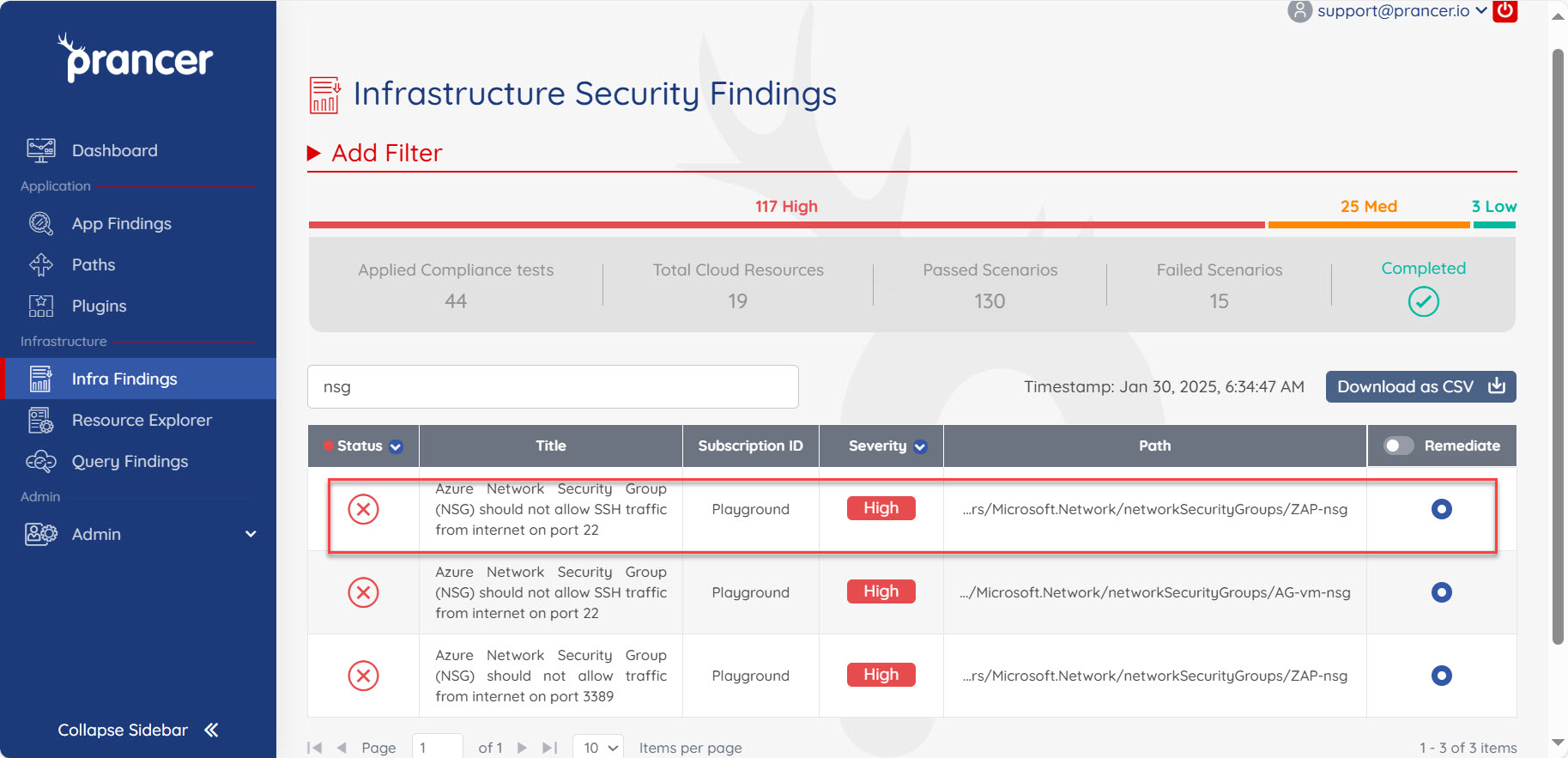This screenshot has width=1568, height=758.
Task: Click the vertical page scrollbar
Action: [x=1559, y=346]
